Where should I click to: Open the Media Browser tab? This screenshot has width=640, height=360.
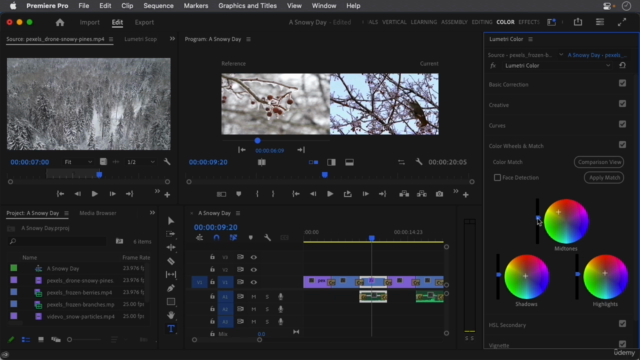click(x=98, y=213)
